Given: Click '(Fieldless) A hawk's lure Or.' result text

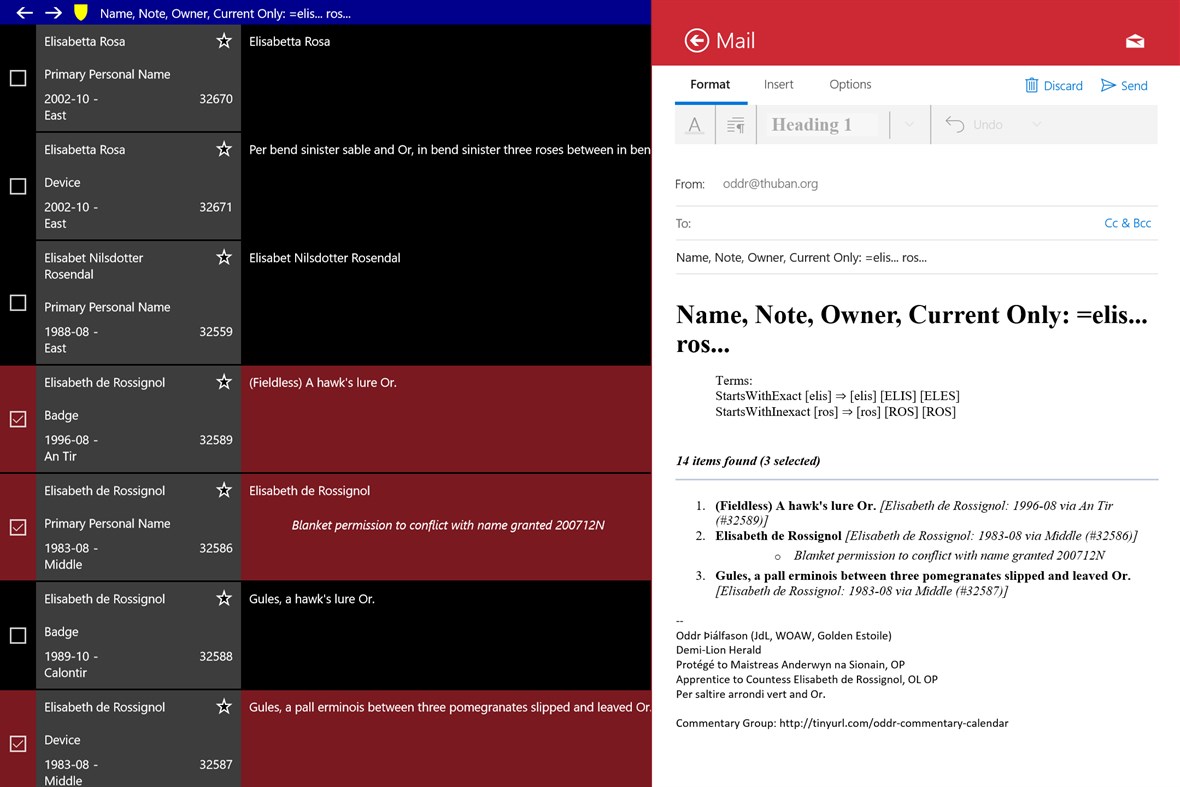Looking at the screenshot, I should pos(323,382).
